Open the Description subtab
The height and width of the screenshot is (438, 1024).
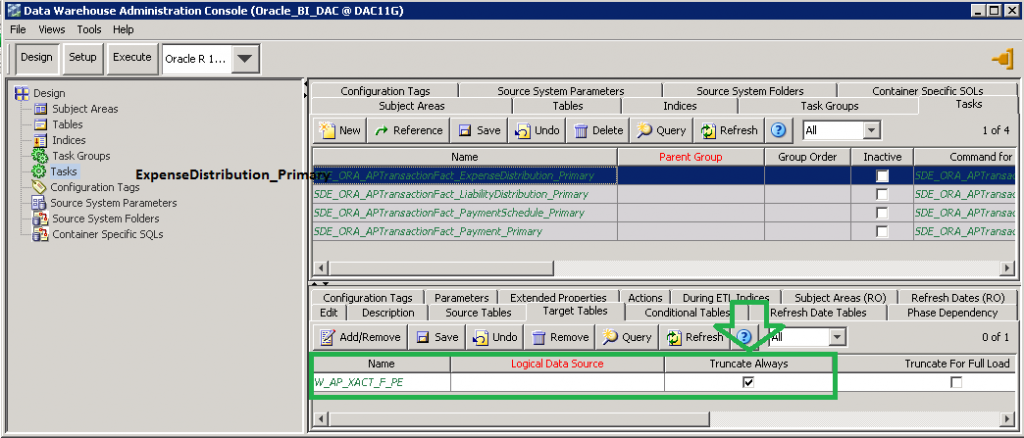(388, 313)
